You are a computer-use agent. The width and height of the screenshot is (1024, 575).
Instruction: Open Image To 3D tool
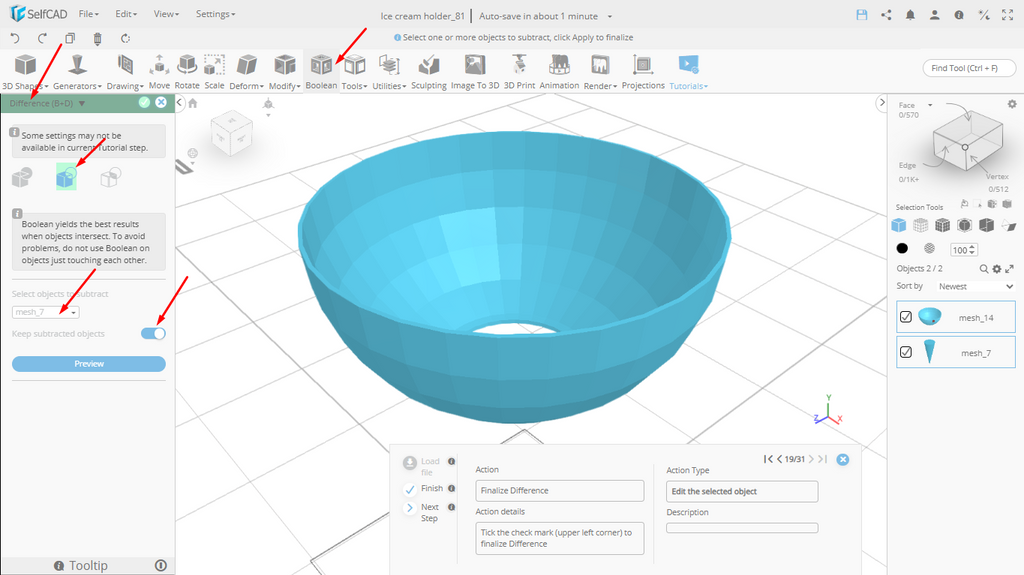click(475, 72)
